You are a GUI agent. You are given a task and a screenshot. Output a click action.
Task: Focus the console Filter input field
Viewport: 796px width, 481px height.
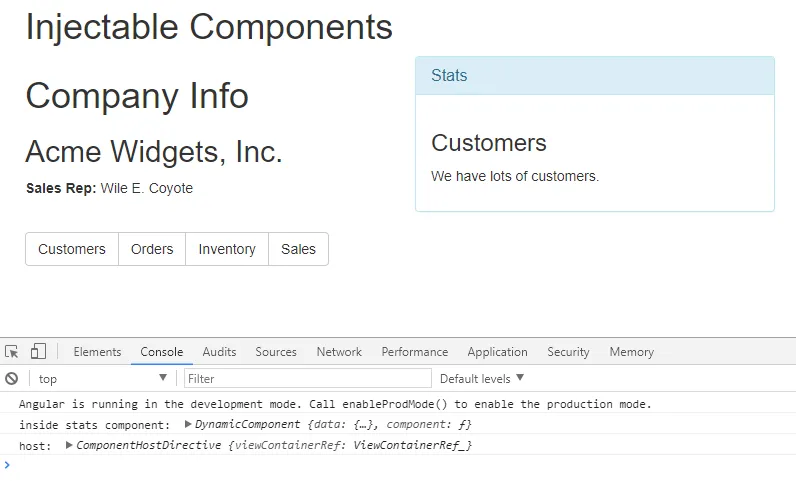tap(308, 379)
